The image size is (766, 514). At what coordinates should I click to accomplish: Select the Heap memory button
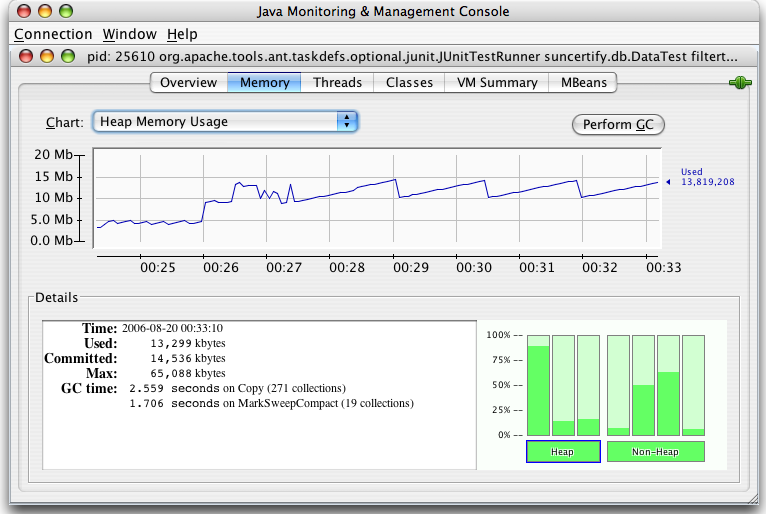click(x=563, y=451)
